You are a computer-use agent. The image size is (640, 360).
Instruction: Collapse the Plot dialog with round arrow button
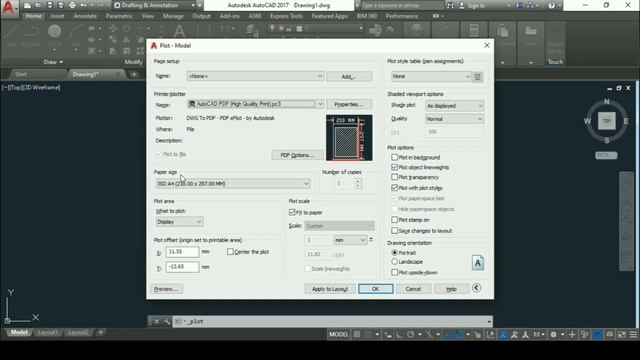coord(476,288)
